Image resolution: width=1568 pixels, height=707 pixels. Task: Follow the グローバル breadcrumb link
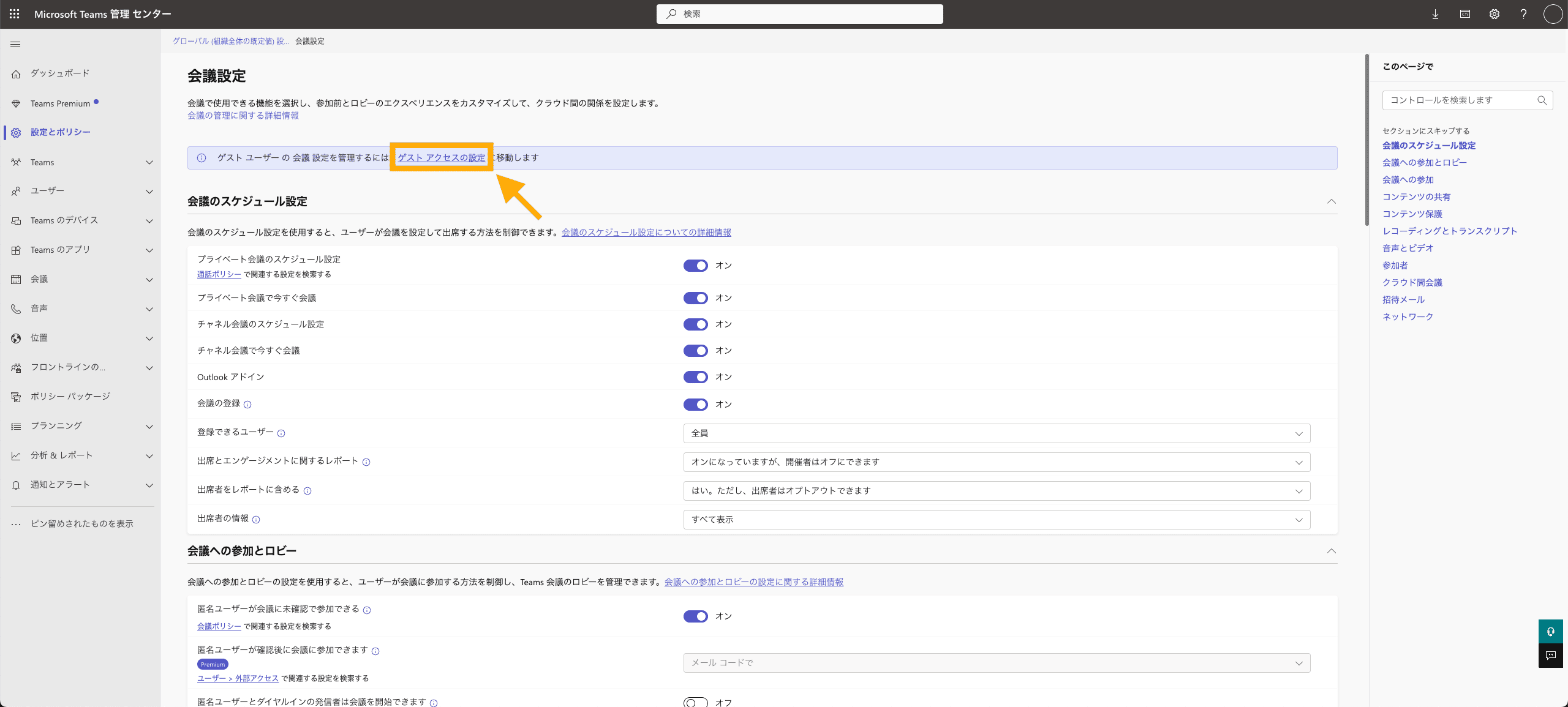point(230,41)
